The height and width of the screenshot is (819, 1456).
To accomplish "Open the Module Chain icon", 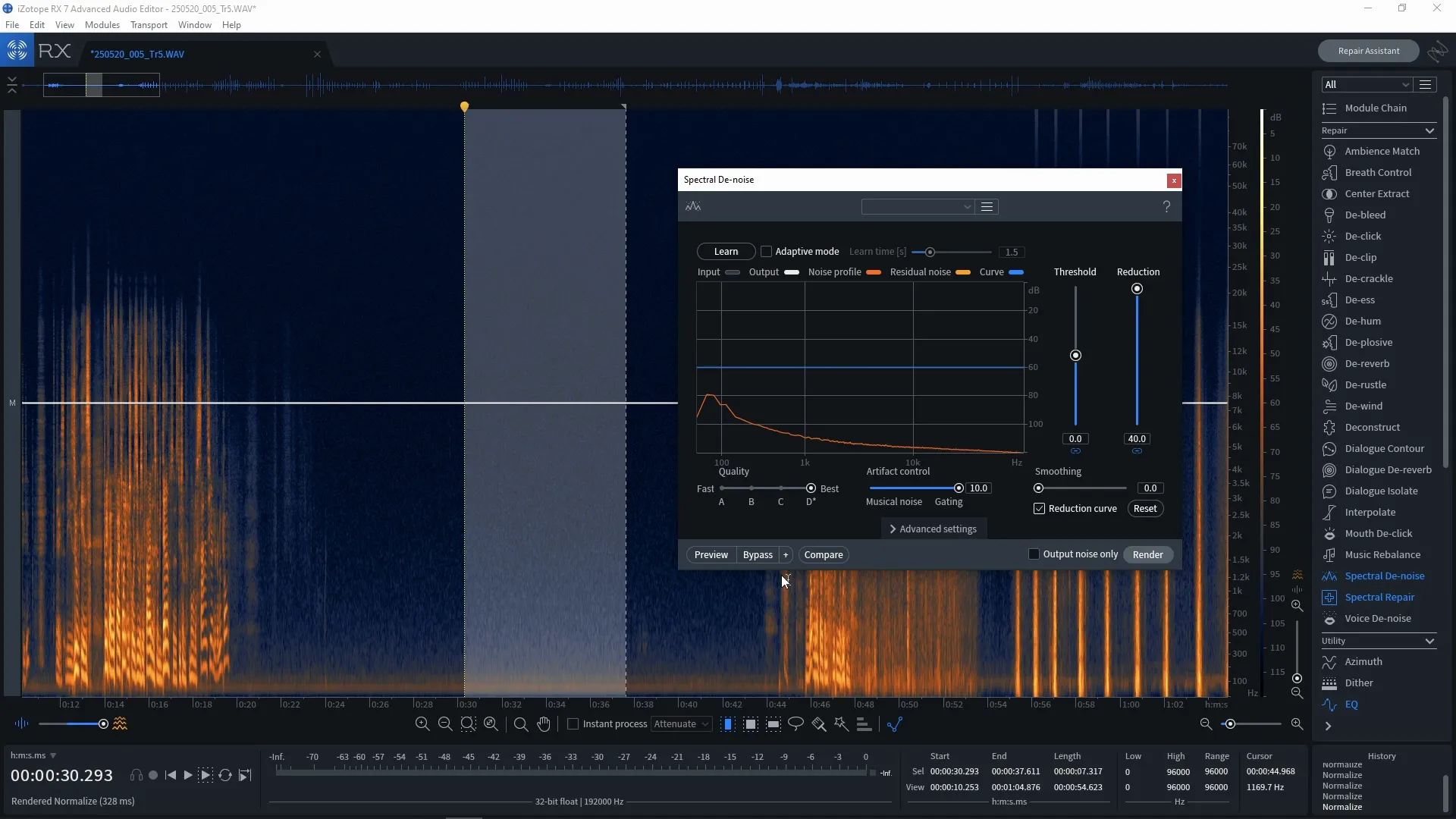I will click(1329, 108).
